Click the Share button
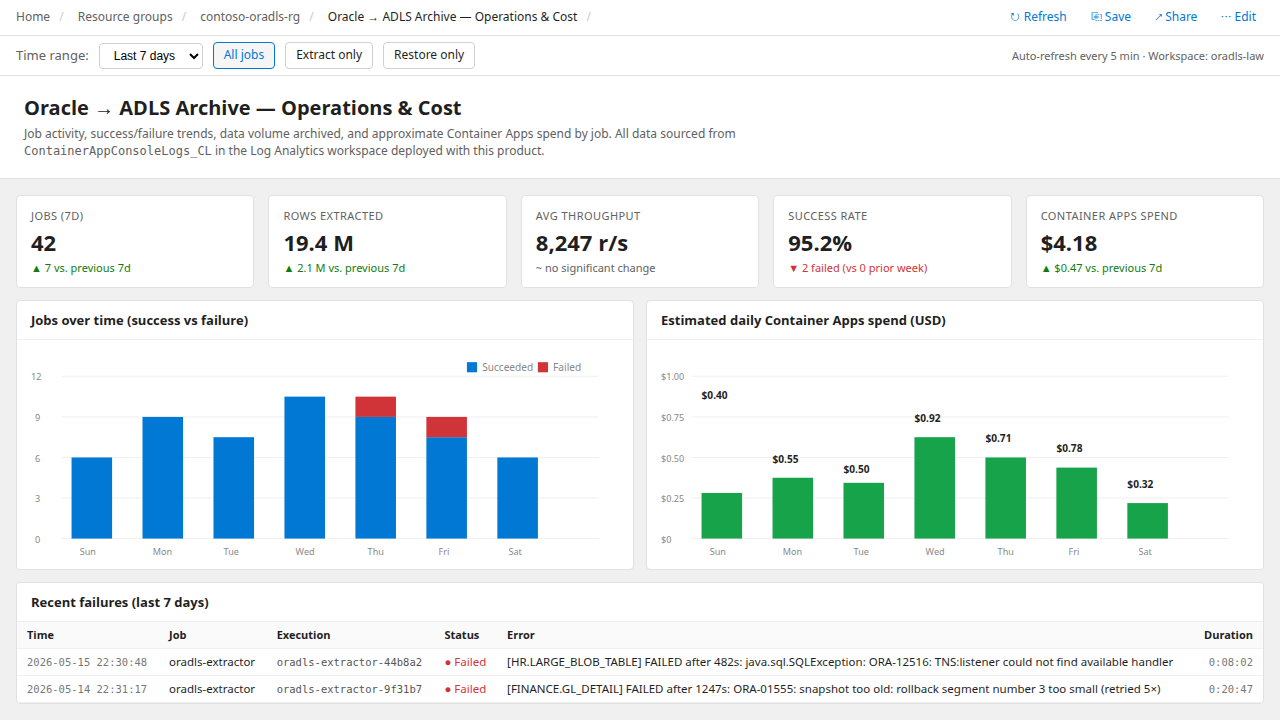This screenshot has height=720, width=1280. click(x=1176, y=17)
